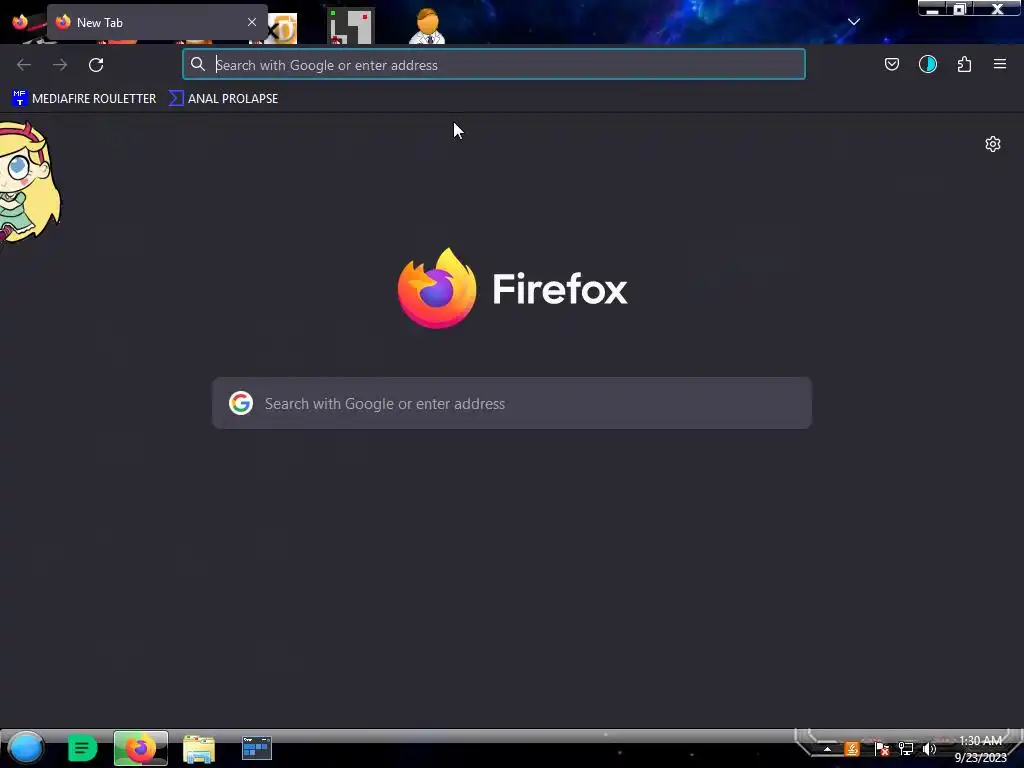The height and width of the screenshot is (768, 1024).
Task: Open the green chat app in taskbar
Action: coord(82,748)
